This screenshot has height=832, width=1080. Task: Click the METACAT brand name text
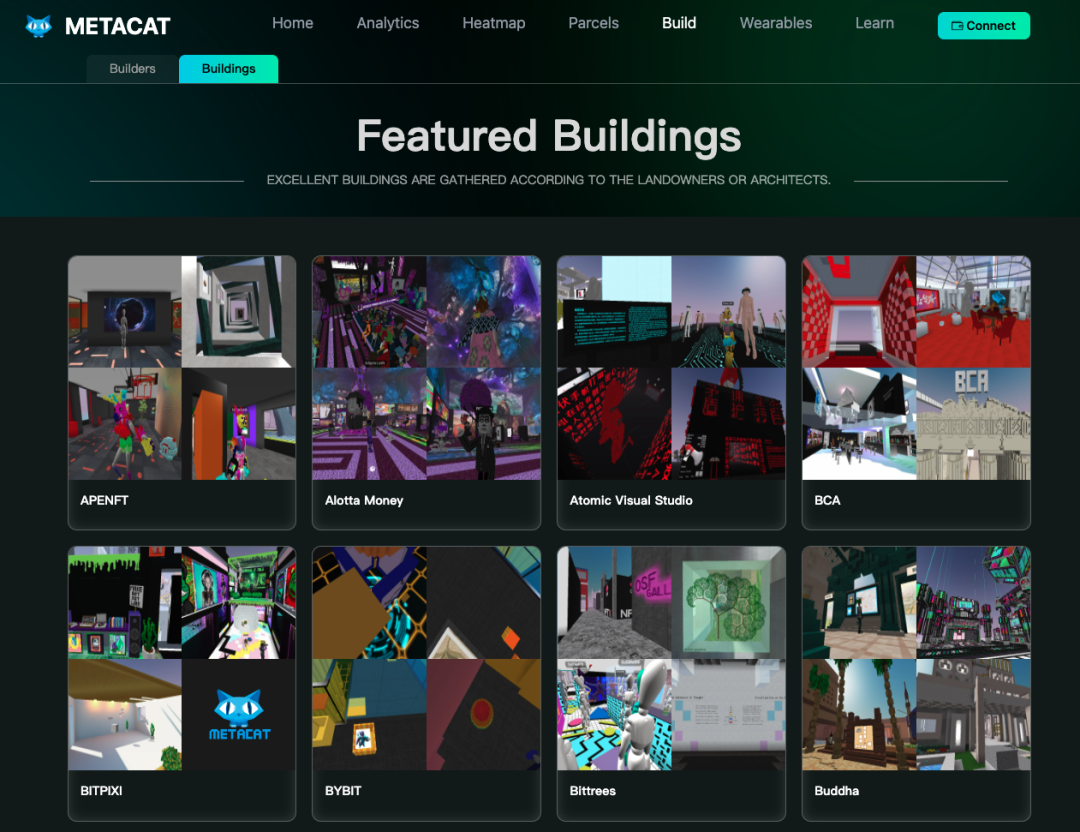[x=118, y=26]
